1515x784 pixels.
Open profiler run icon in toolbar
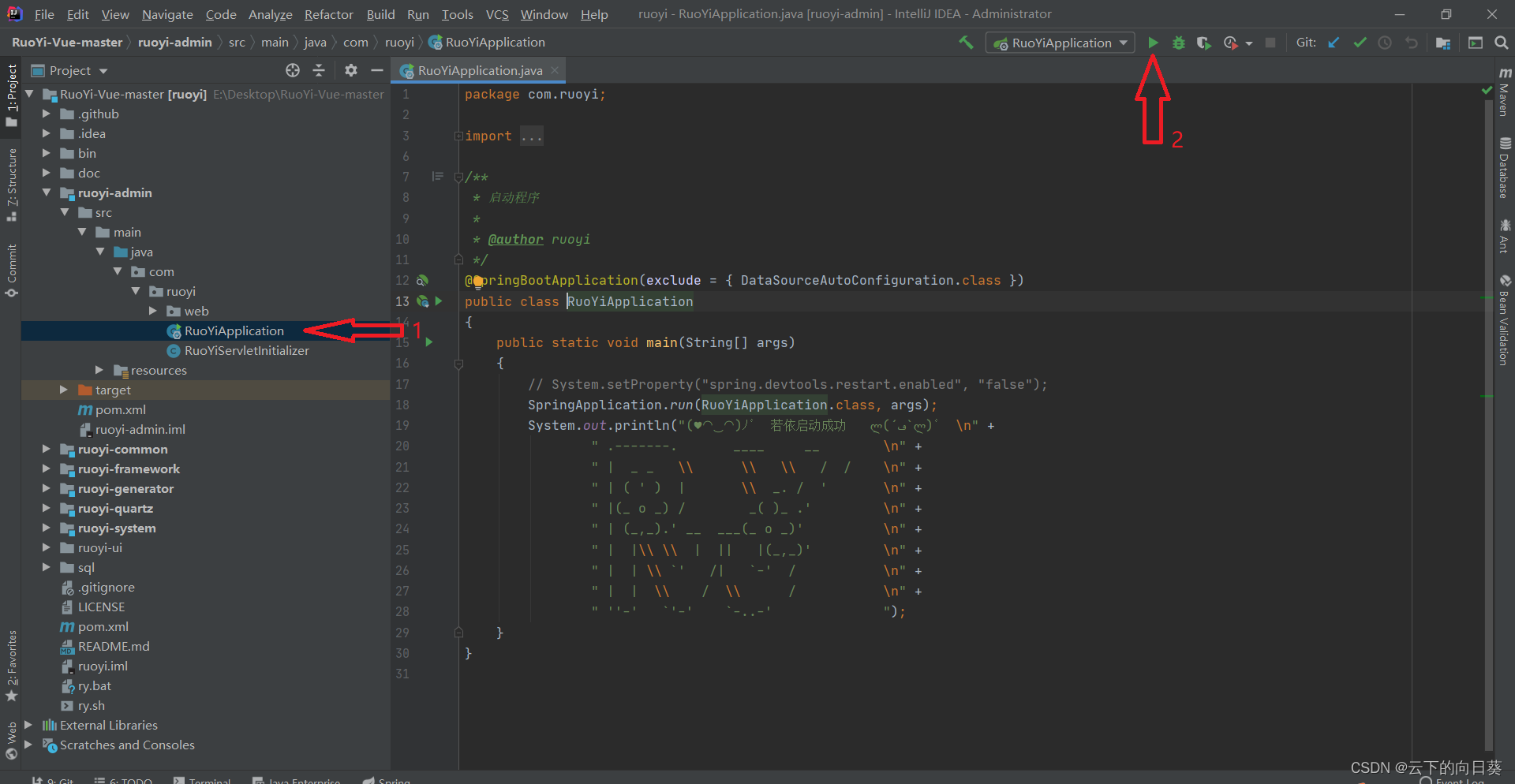1230,43
